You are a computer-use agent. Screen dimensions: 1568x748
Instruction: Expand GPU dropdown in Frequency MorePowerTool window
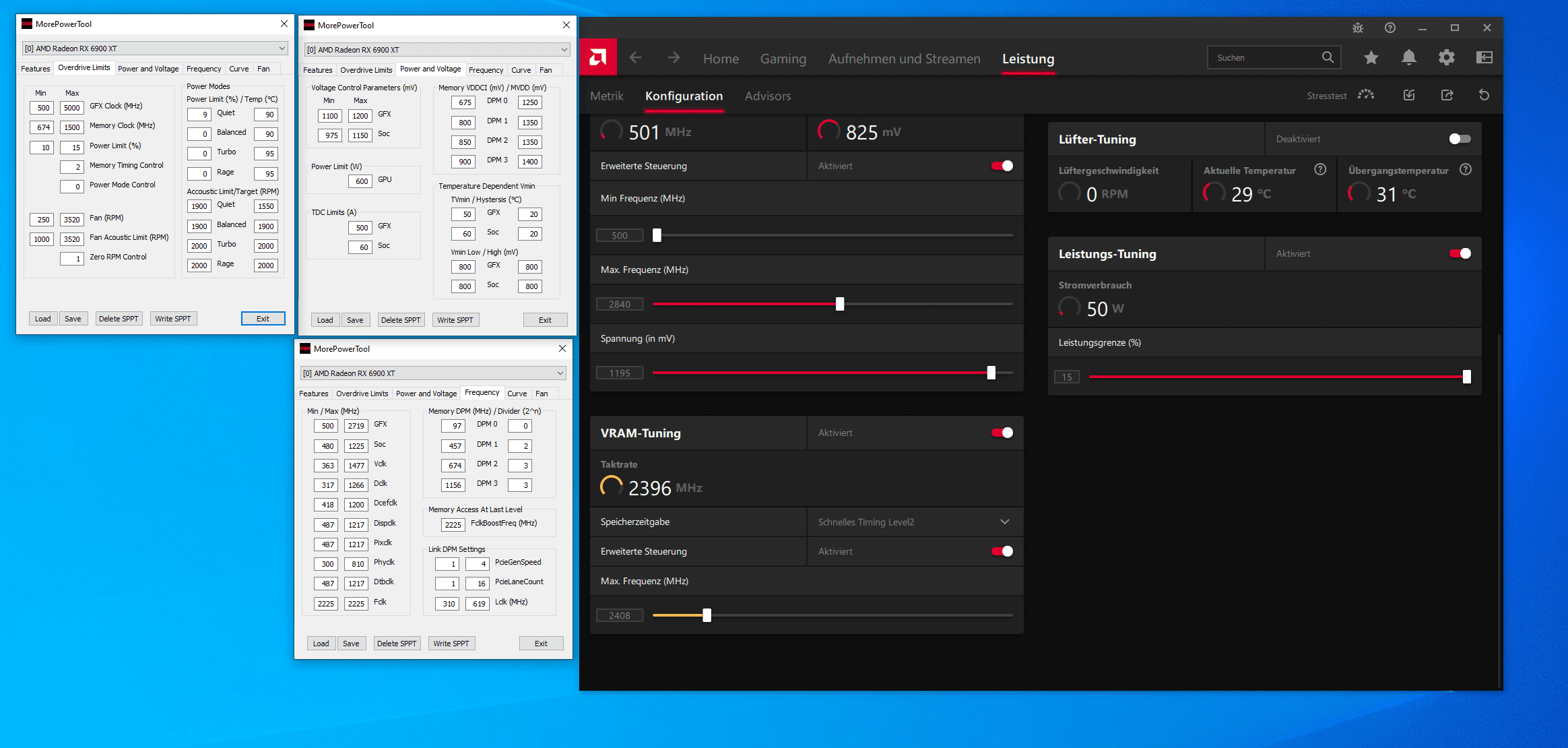[560, 373]
